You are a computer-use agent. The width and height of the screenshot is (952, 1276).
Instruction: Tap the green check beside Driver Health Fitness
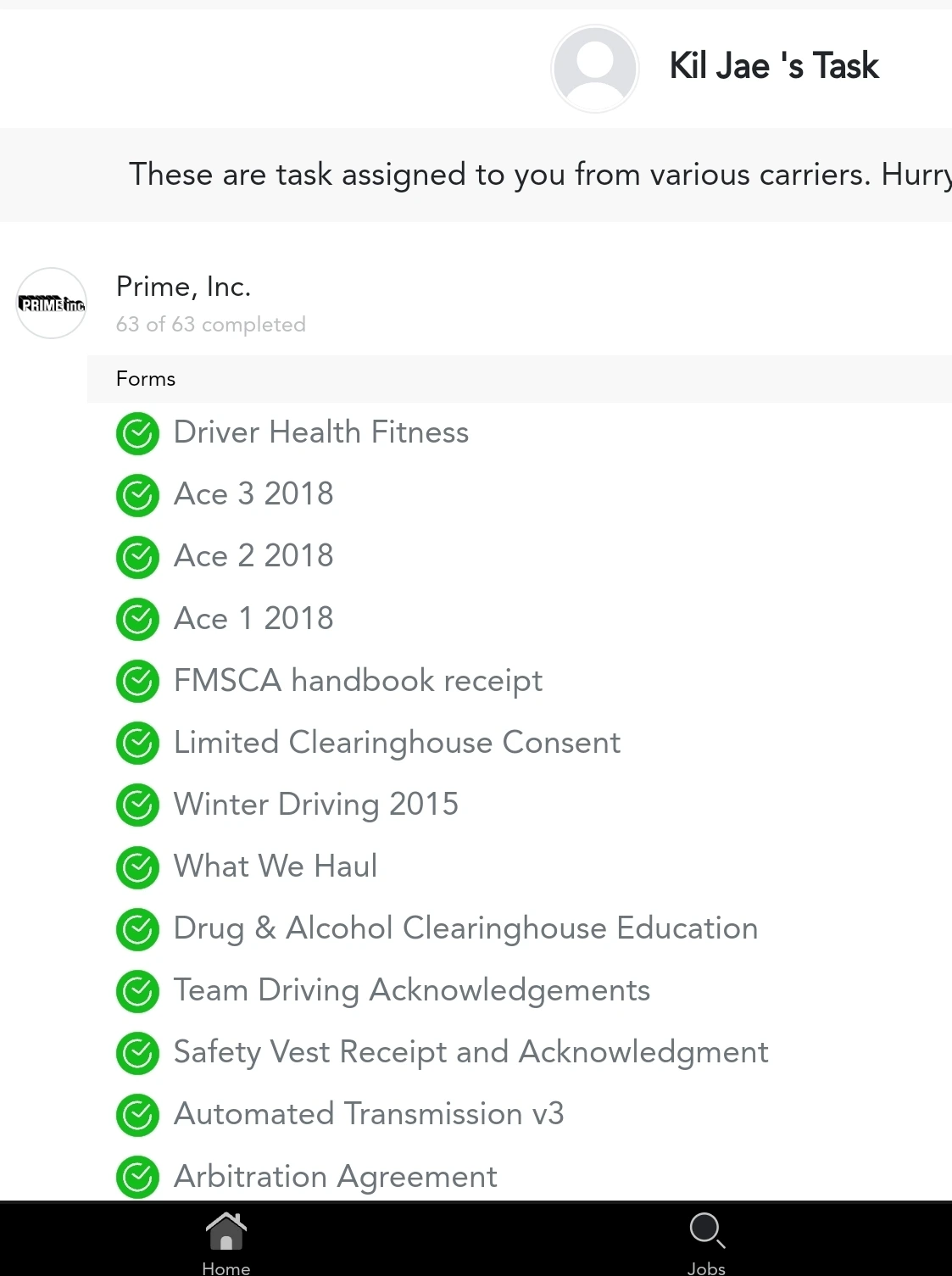point(137,434)
